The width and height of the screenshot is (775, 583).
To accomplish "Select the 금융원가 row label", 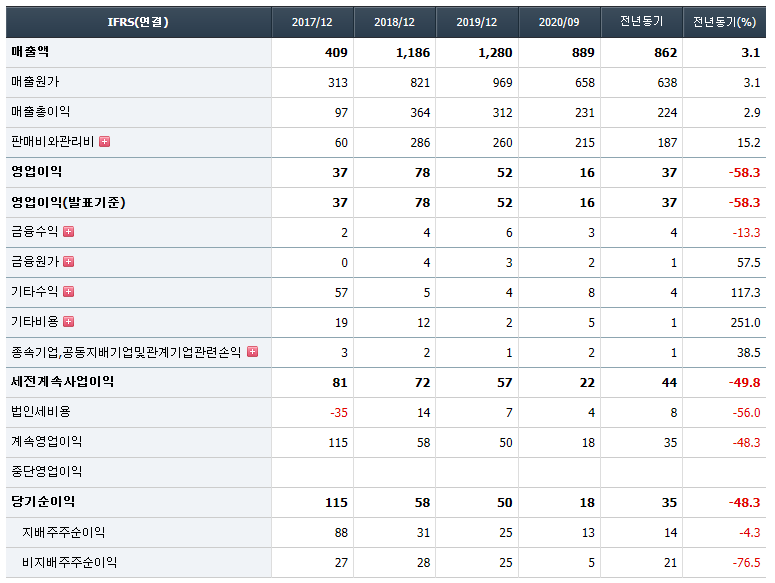I will click(35, 262).
